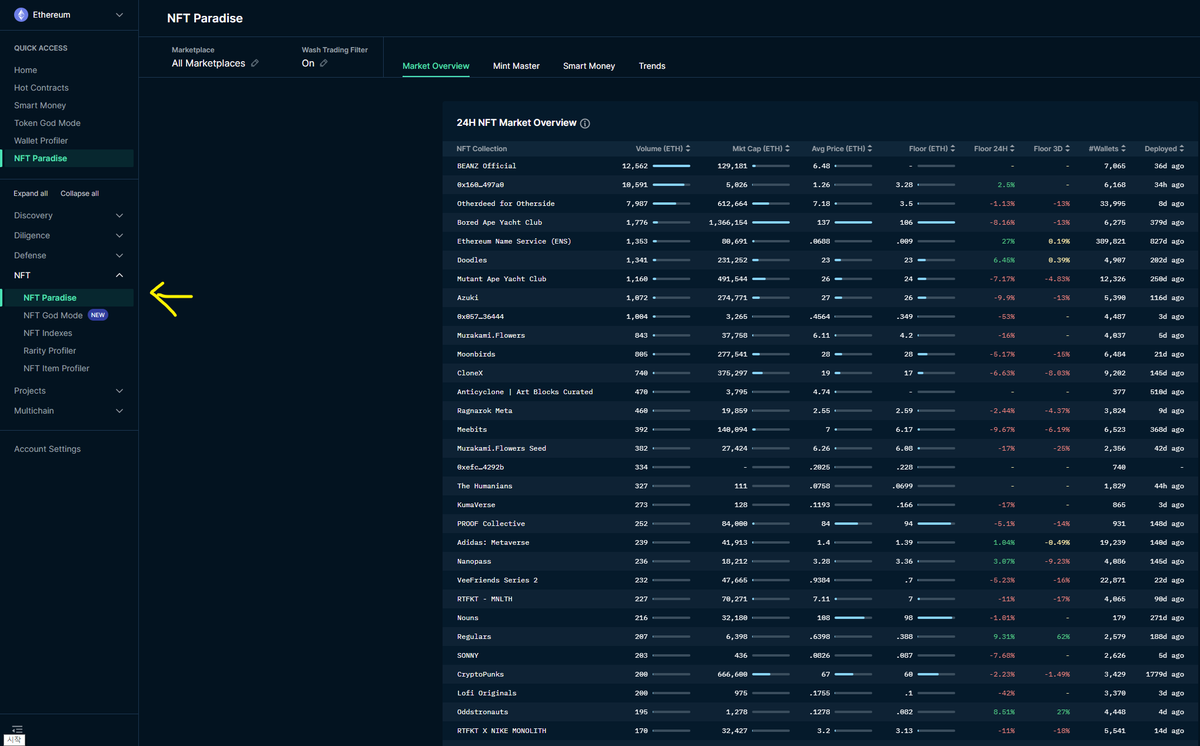The width and height of the screenshot is (1200, 746).
Task: Open the VeeFriends Series 2 collection
Action: click(497, 580)
